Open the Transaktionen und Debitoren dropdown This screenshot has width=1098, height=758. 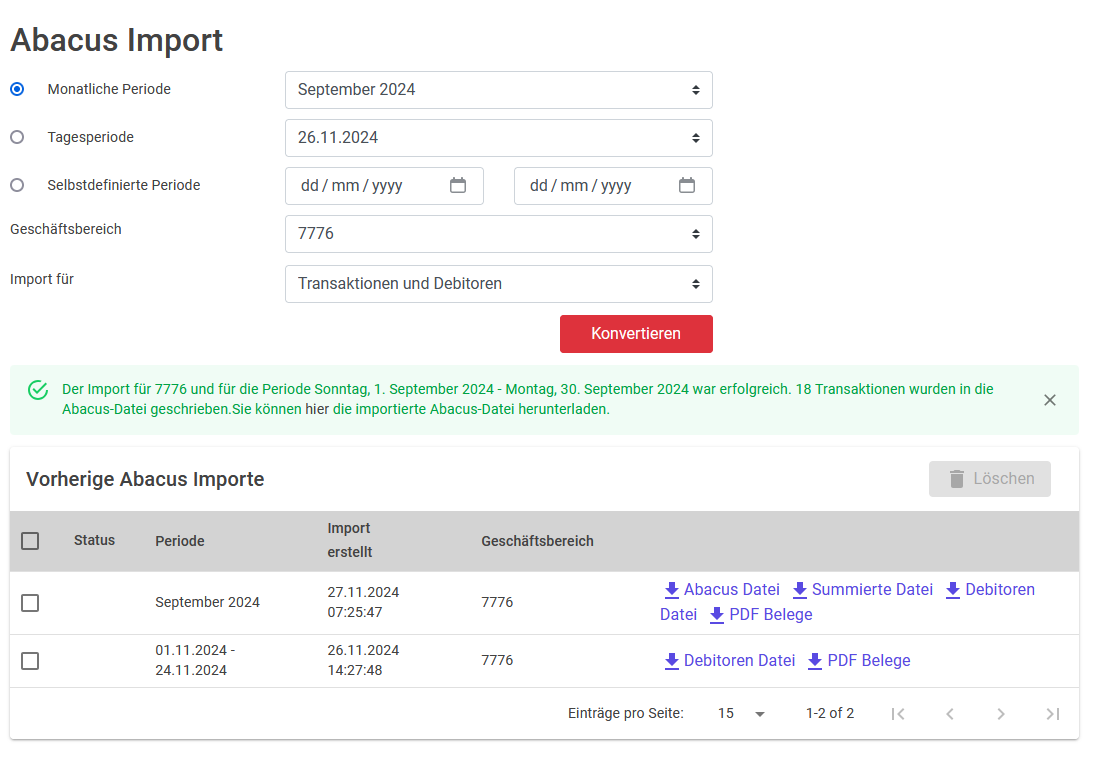click(499, 284)
